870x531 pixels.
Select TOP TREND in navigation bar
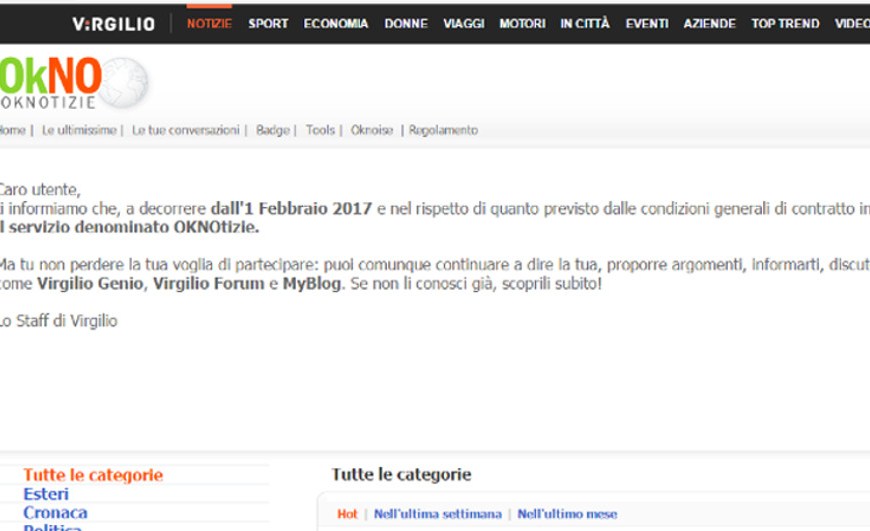coord(785,23)
